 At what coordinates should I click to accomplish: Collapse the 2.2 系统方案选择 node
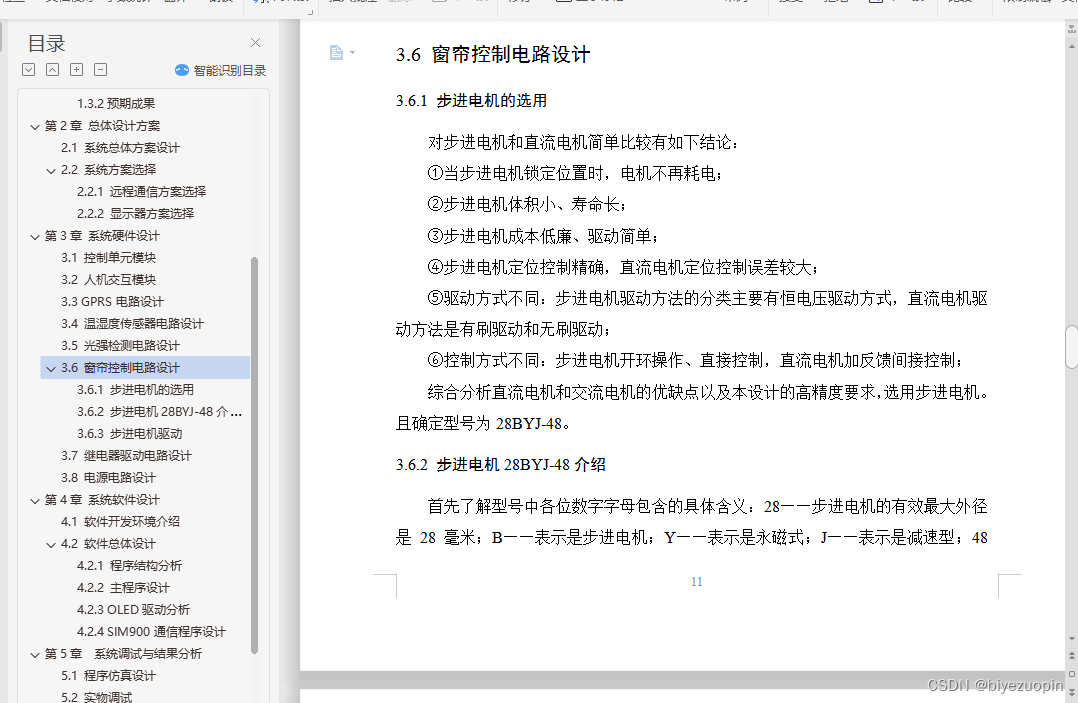(51, 170)
